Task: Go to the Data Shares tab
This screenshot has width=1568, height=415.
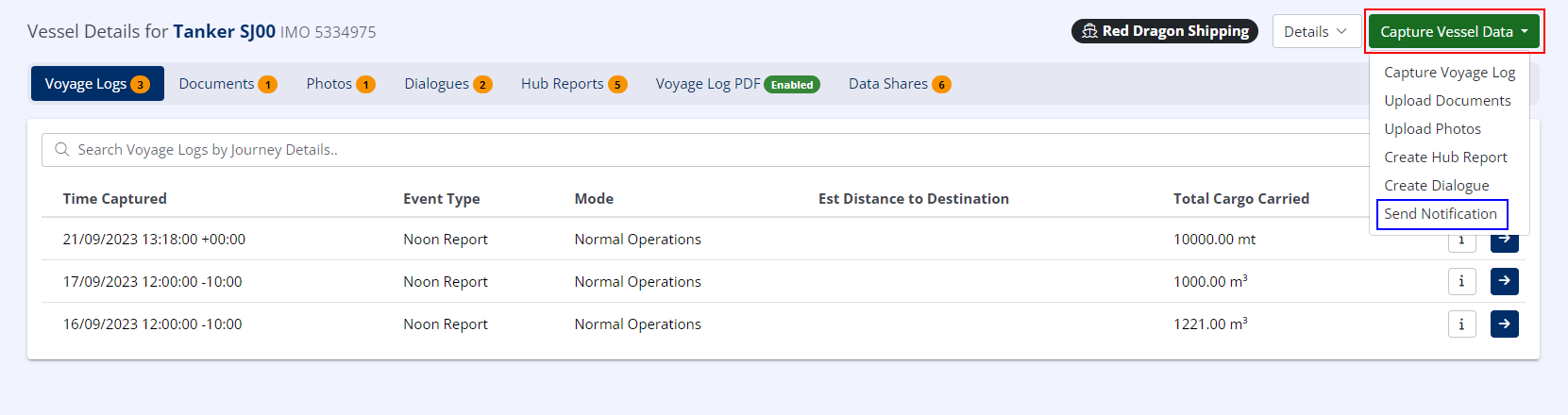Action: (x=899, y=84)
